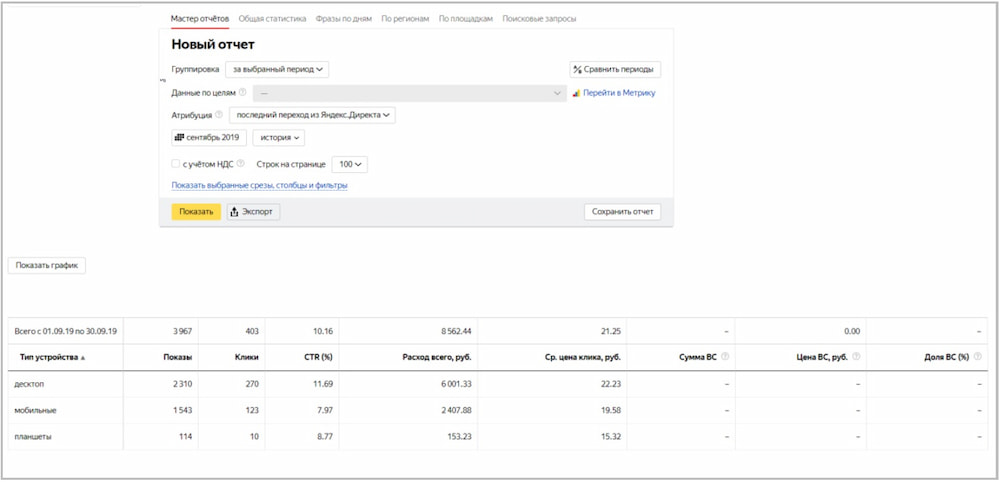Click Сохранить отчет button
The image size is (1000, 482).
pyautogui.click(x=622, y=212)
